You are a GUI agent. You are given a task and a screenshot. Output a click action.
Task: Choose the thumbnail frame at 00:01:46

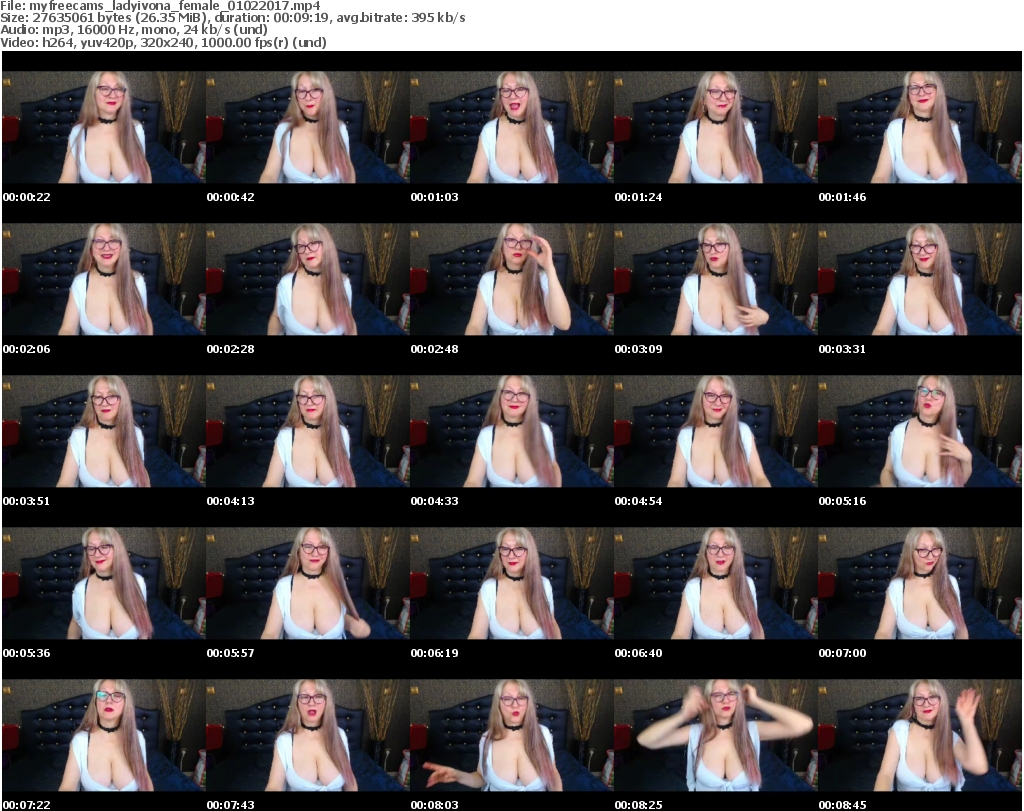coord(920,127)
